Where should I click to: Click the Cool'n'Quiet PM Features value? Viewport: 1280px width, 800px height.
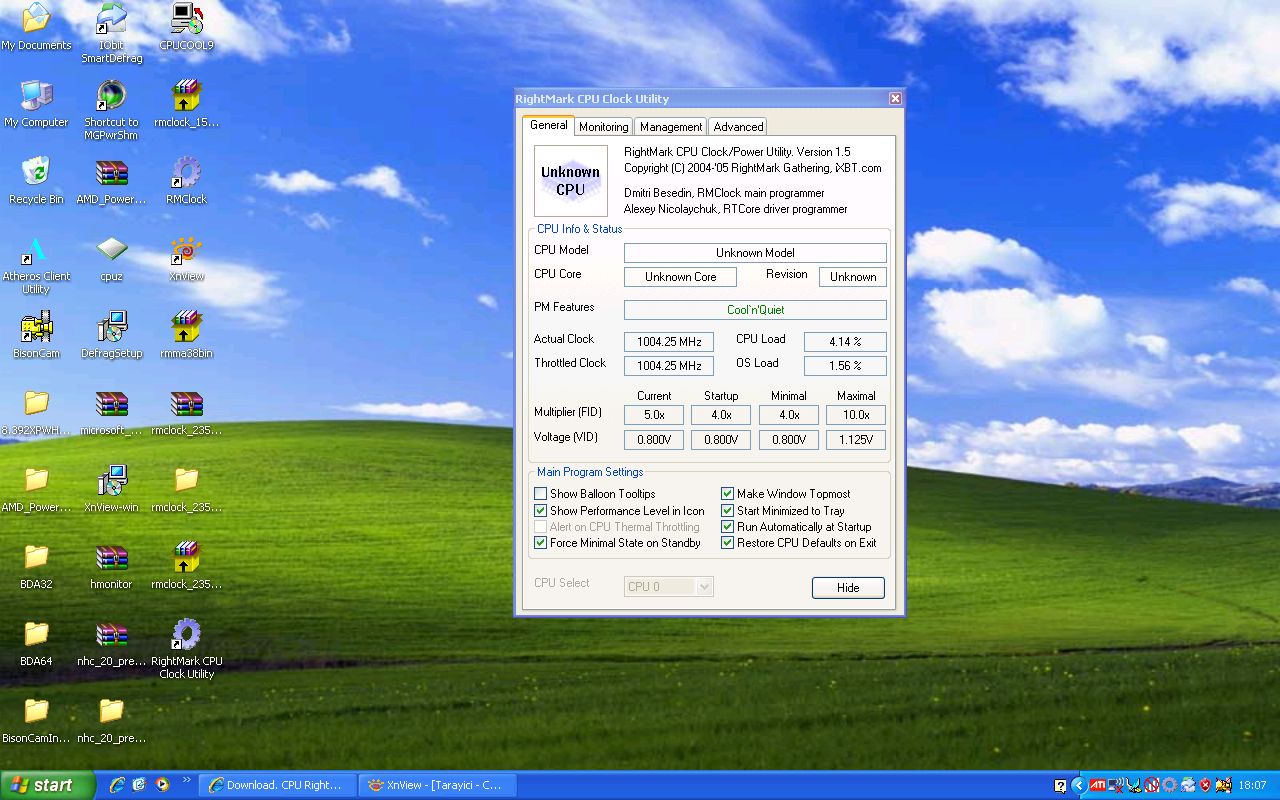[755, 310]
